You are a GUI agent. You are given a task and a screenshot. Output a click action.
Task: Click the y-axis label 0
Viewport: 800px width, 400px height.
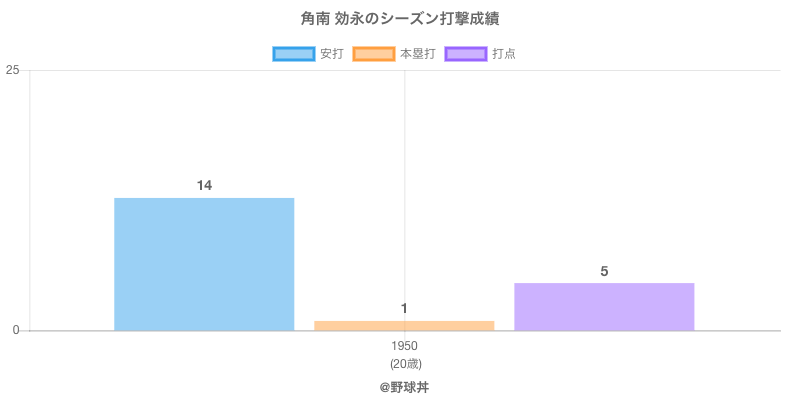(x=16, y=331)
